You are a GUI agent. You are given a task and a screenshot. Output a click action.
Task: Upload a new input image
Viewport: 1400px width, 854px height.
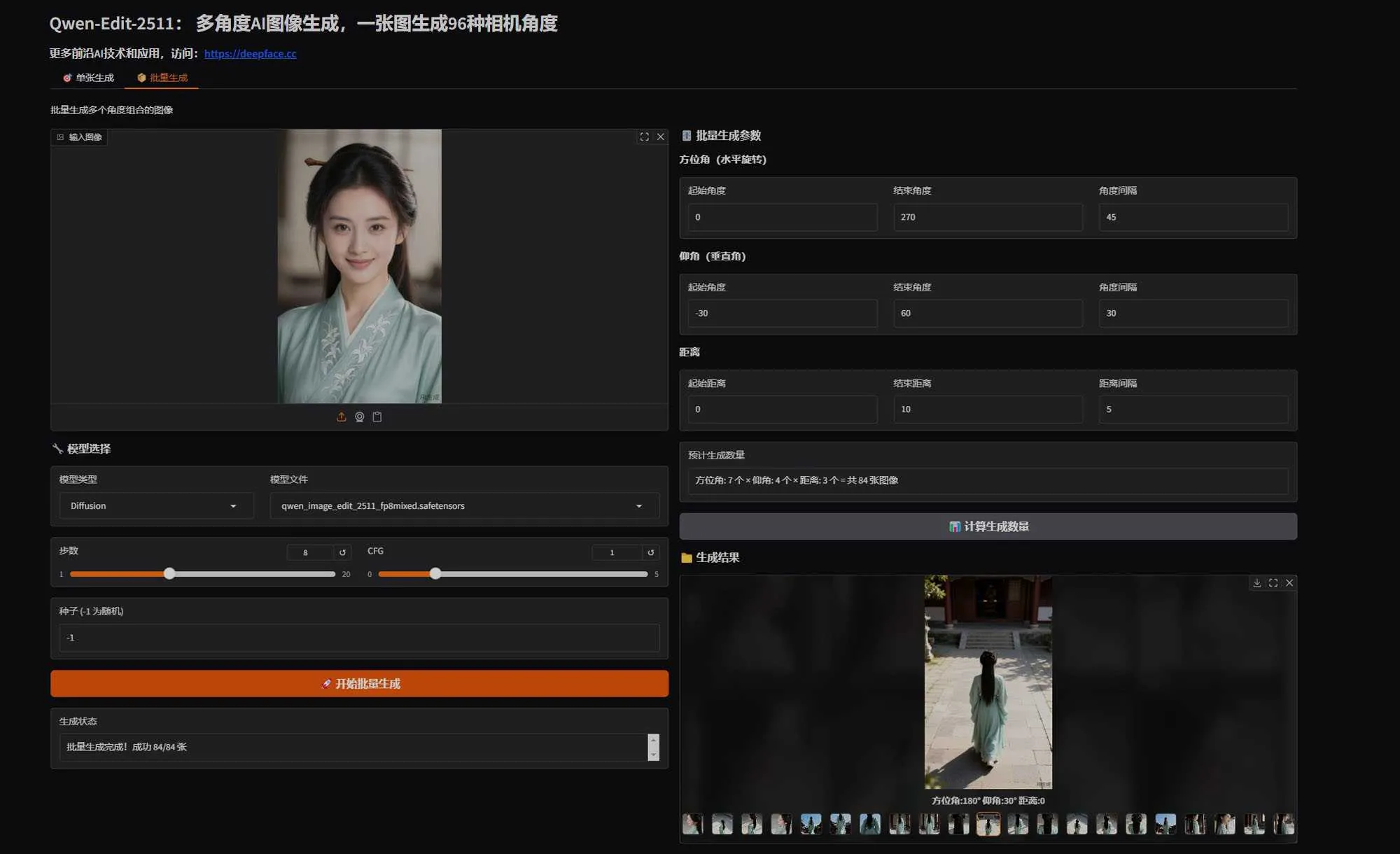[x=342, y=416]
